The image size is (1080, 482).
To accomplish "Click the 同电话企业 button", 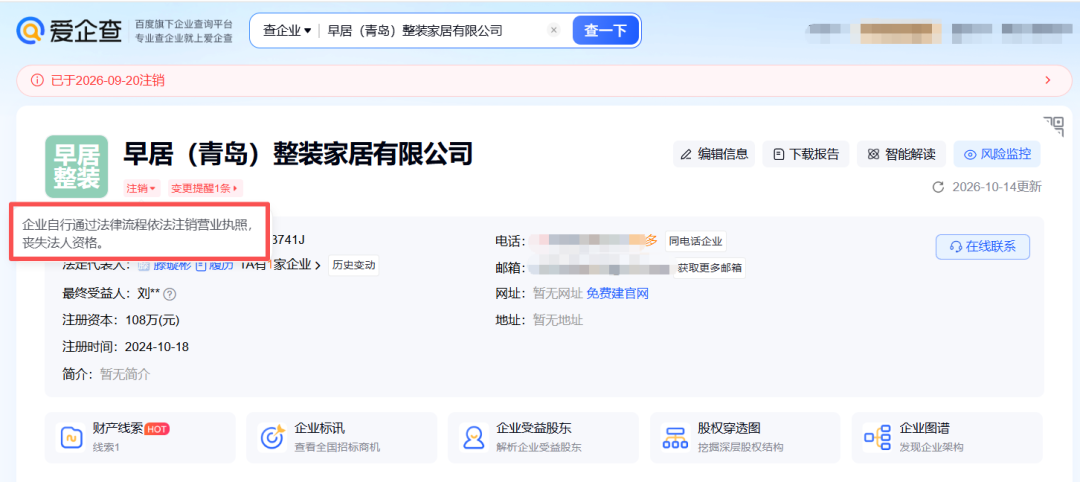I will (x=696, y=242).
